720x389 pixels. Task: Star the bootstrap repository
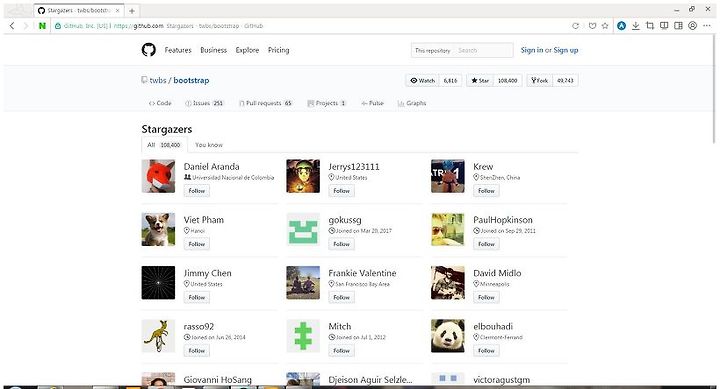click(x=480, y=80)
